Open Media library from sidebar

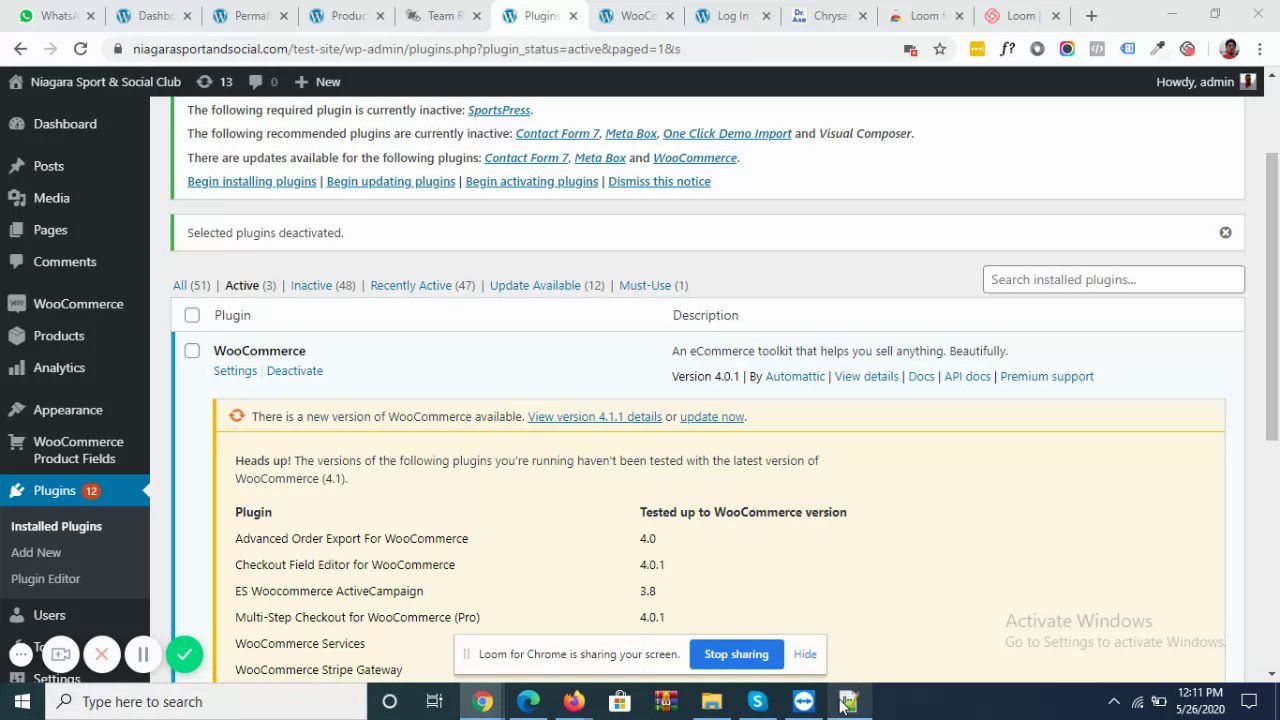[x=51, y=198]
